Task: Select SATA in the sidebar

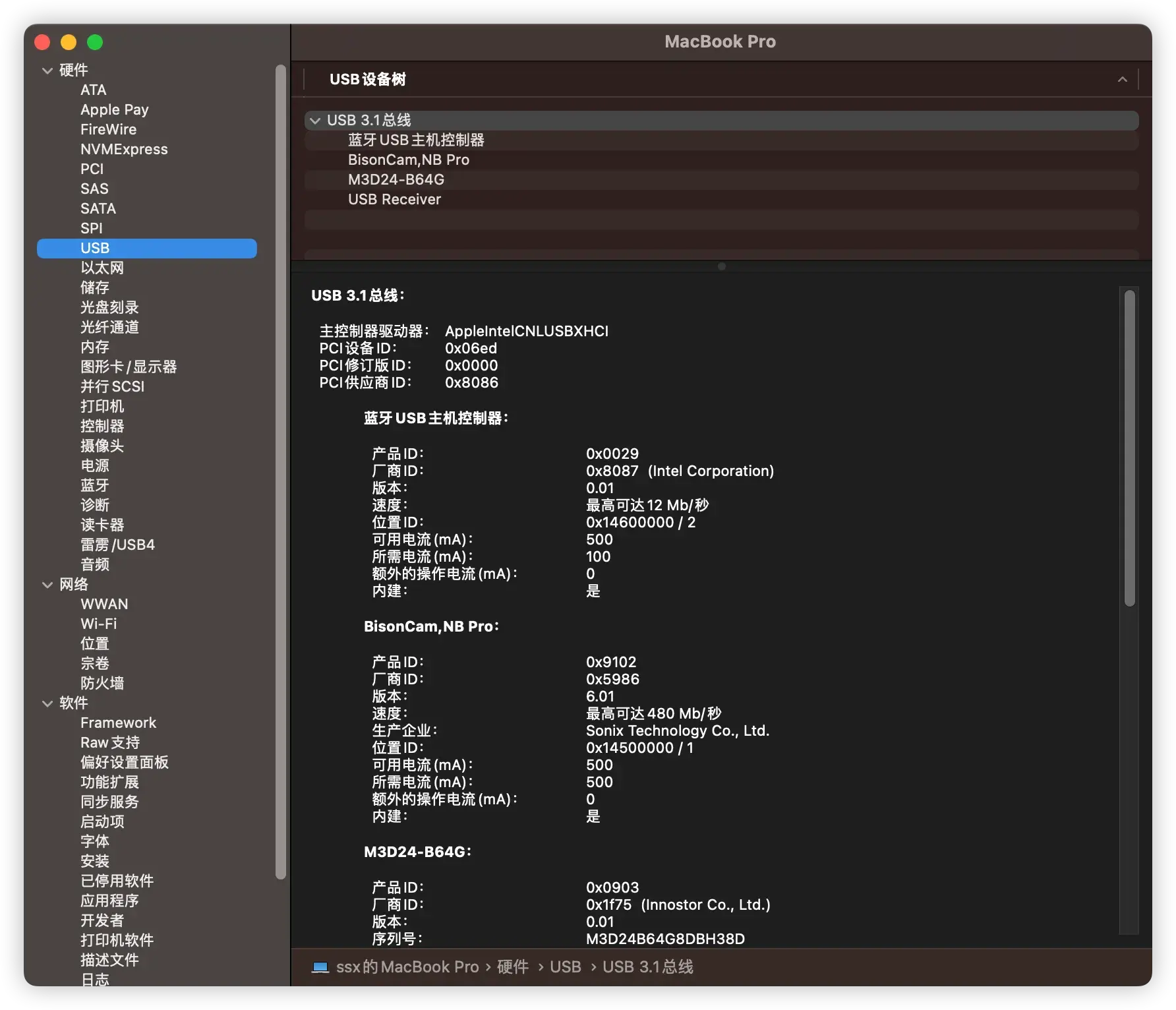Action: click(x=98, y=208)
